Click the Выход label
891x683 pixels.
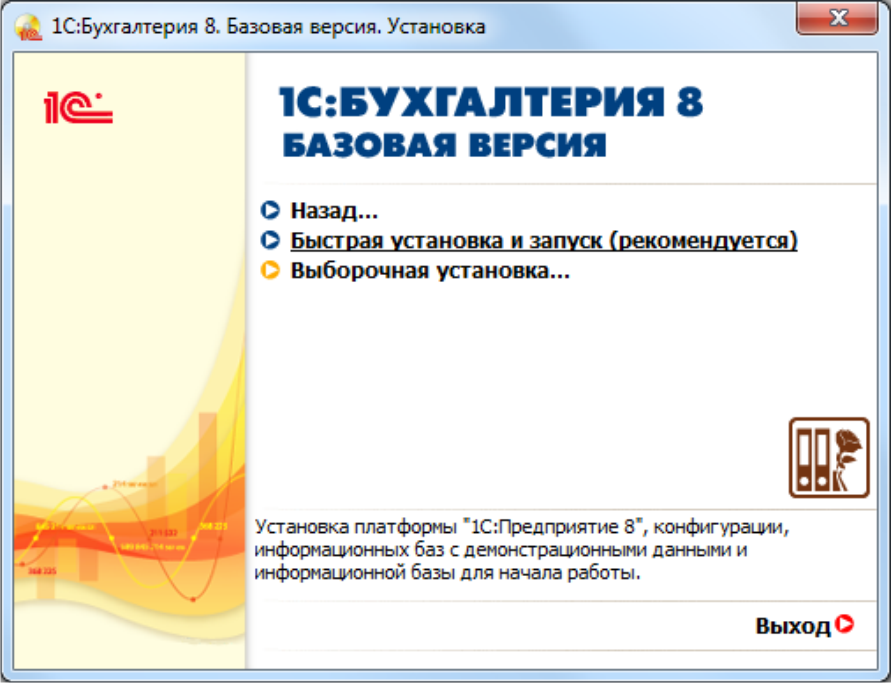(793, 626)
